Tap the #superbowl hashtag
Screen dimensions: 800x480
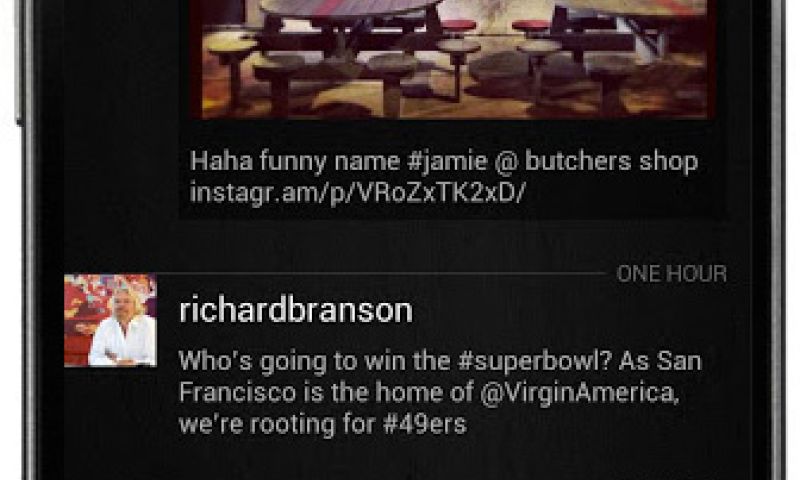pyautogui.click(x=534, y=361)
